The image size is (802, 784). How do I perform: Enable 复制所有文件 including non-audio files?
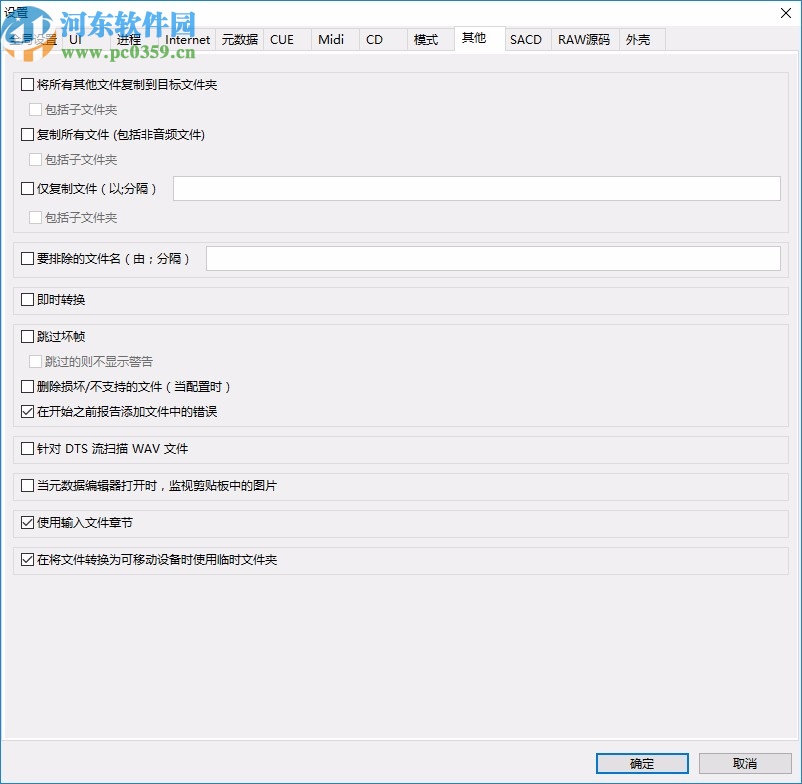[x=27, y=134]
